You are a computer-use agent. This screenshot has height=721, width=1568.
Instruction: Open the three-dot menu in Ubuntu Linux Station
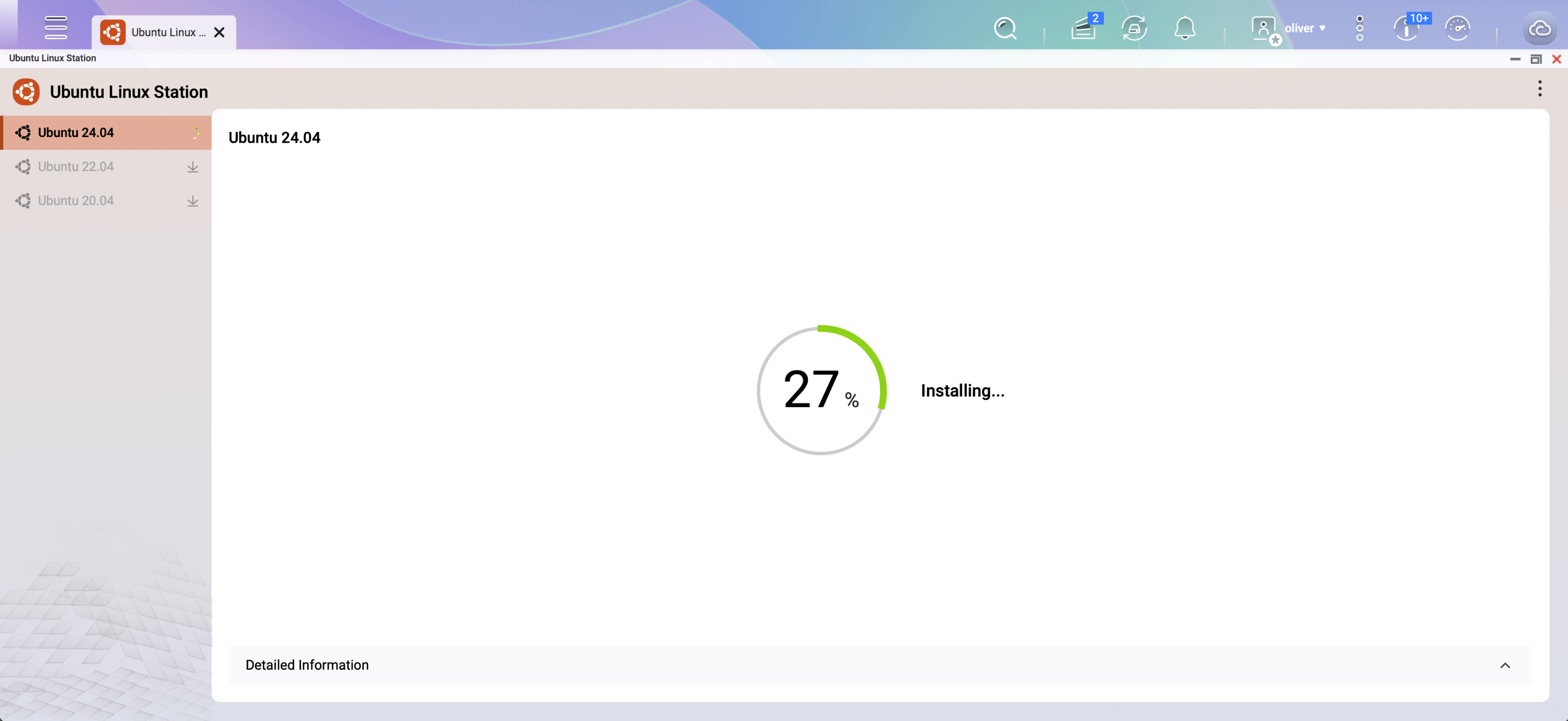(x=1540, y=89)
